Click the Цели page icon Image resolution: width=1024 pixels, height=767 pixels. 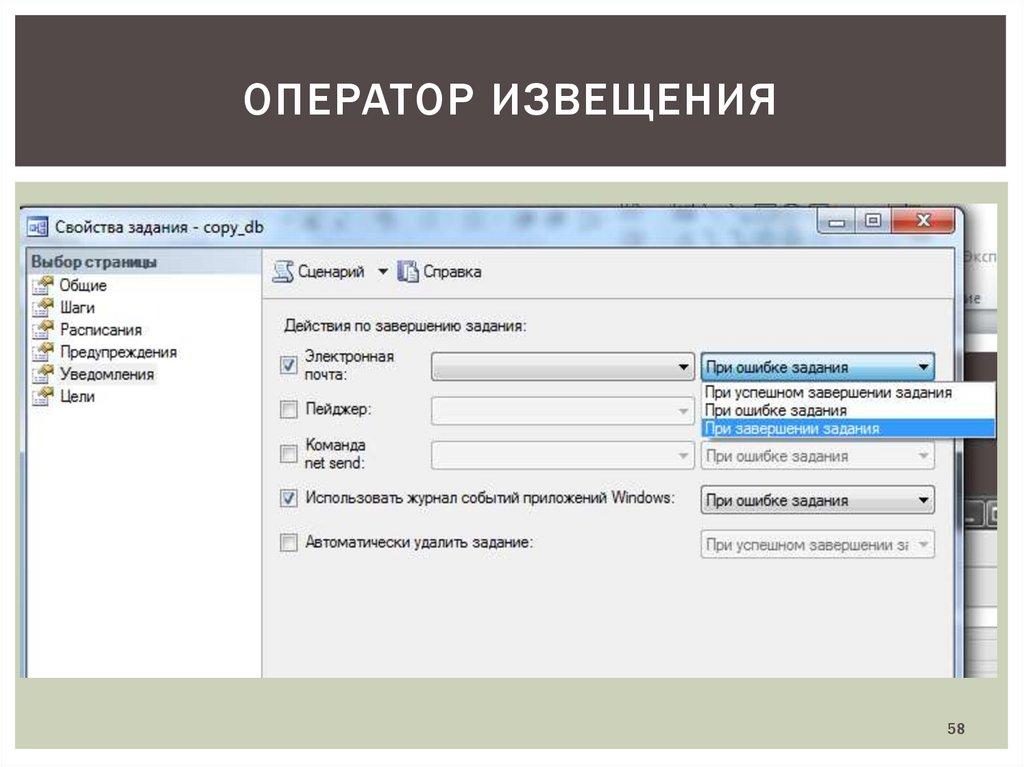point(42,396)
